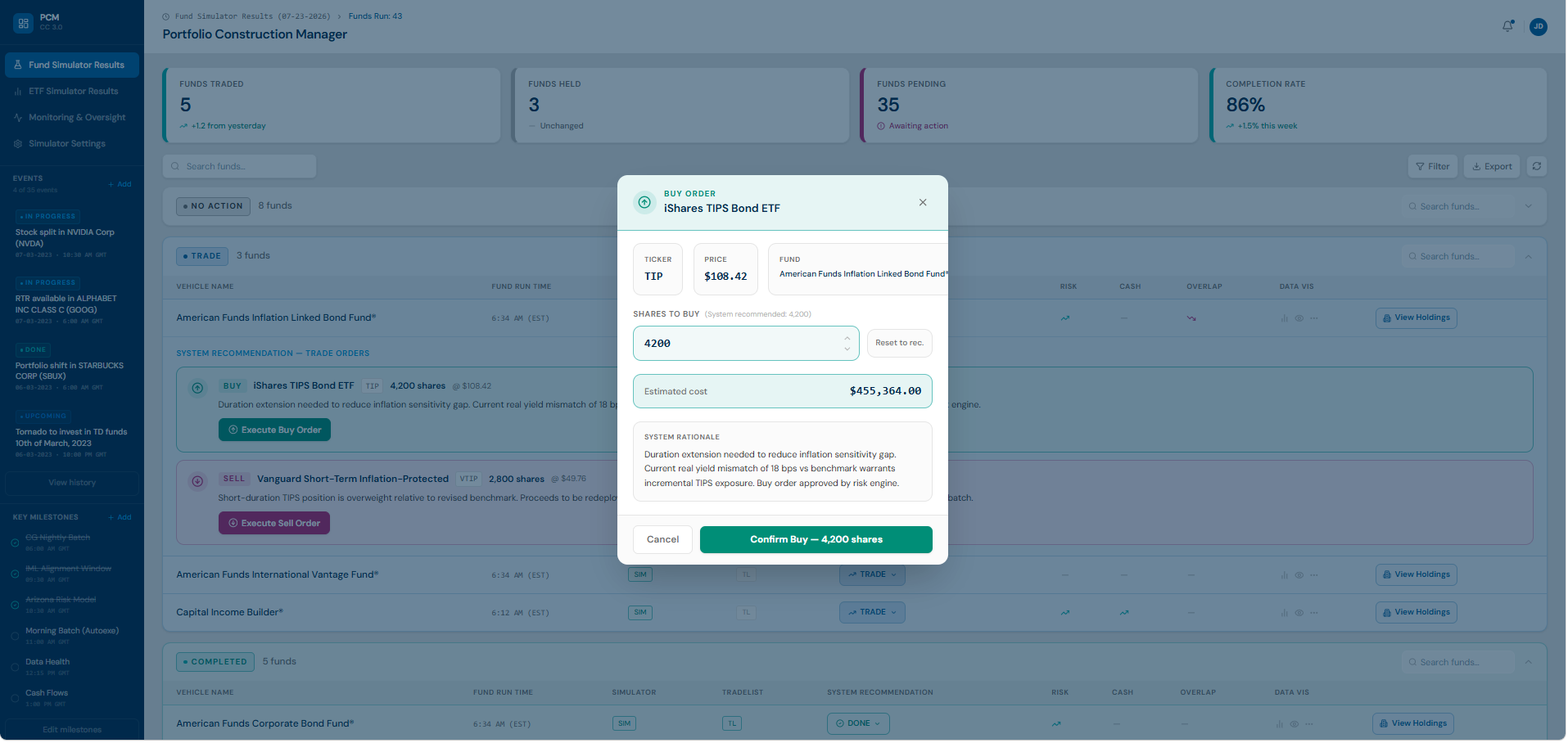The width and height of the screenshot is (1568, 743).
Task: Add a new key milestone
Action: pos(120,517)
